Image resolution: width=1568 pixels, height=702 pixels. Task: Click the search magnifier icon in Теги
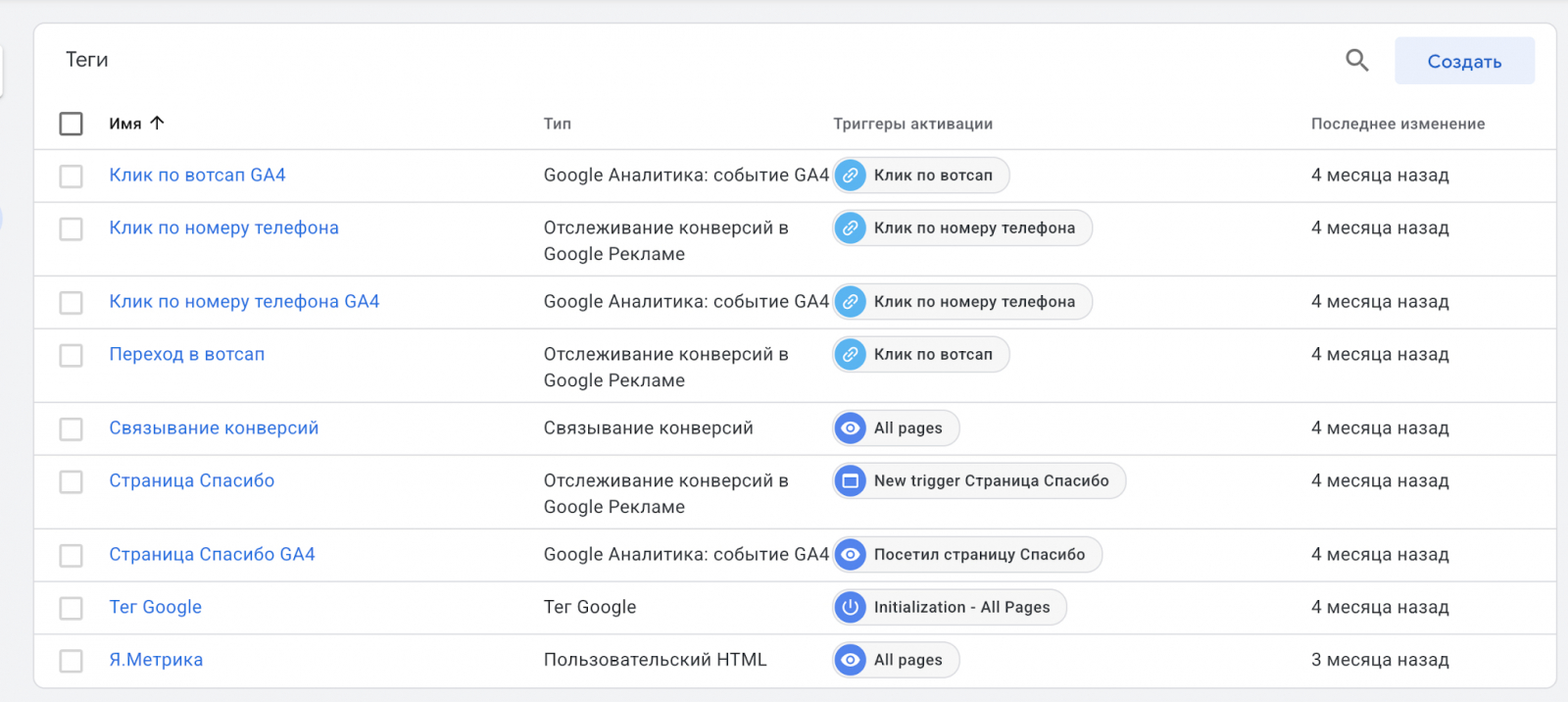point(1356,61)
